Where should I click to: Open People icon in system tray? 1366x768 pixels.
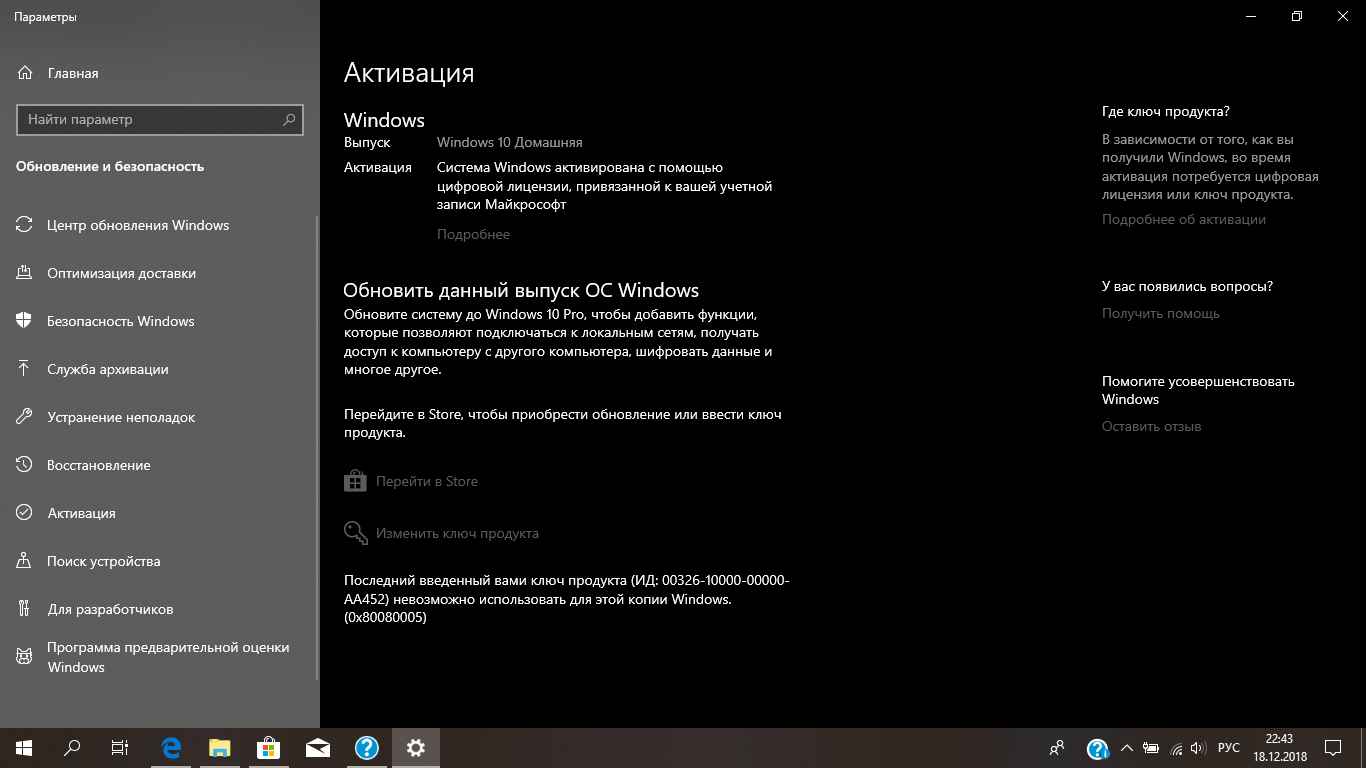point(1057,748)
